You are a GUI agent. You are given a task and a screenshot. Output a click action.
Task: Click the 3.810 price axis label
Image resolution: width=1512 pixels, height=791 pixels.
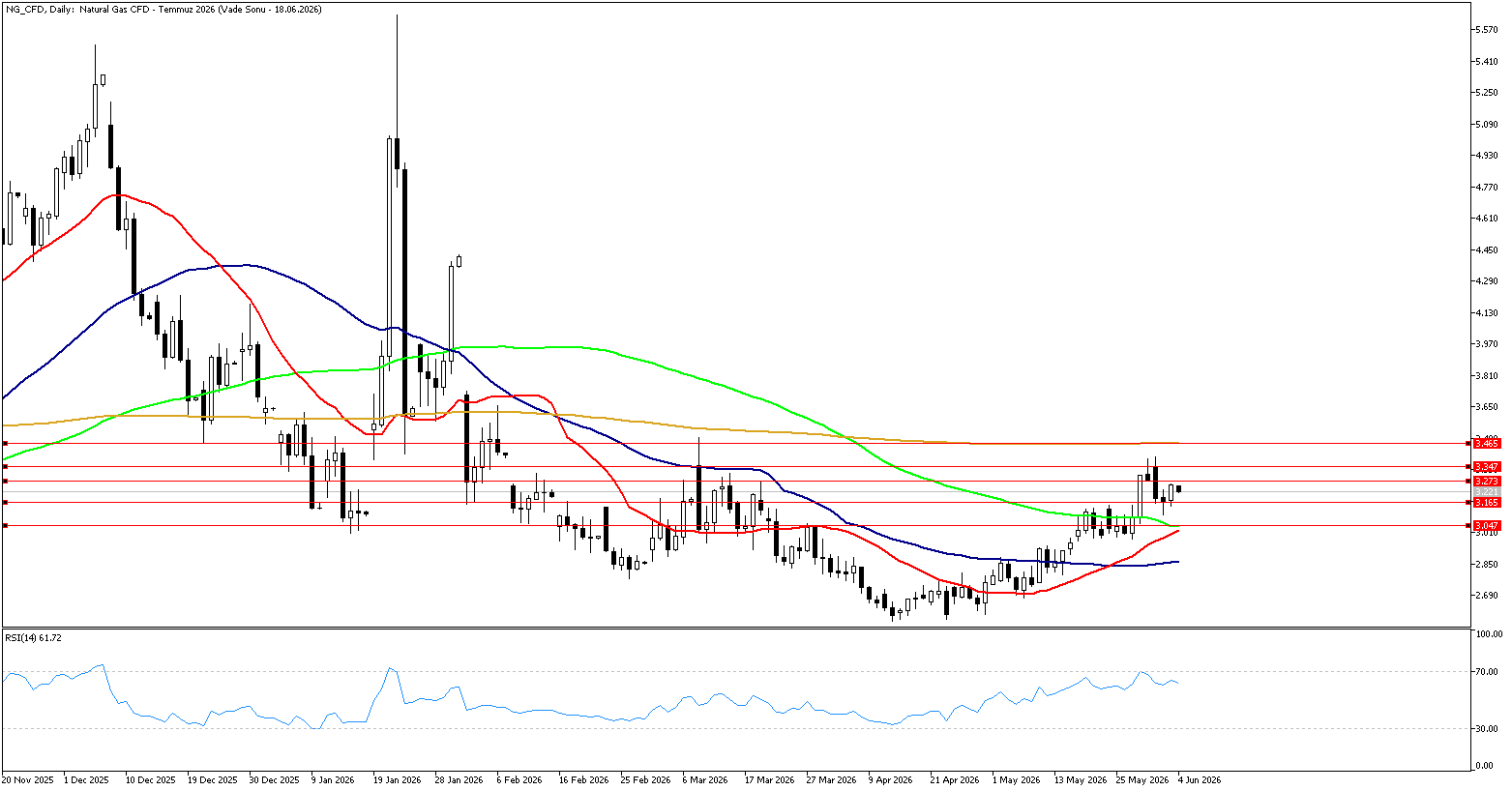[1487, 376]
